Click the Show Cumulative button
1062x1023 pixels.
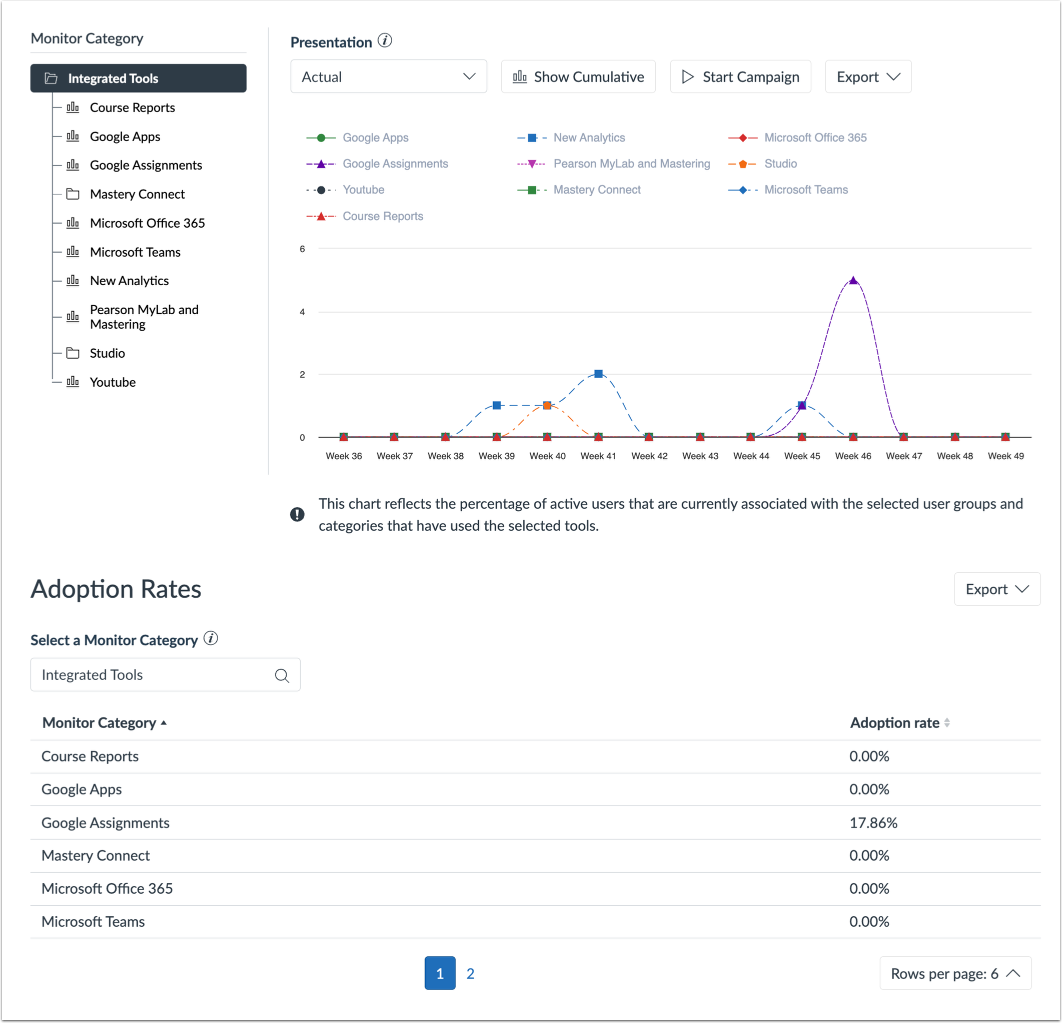click(578, 76)
